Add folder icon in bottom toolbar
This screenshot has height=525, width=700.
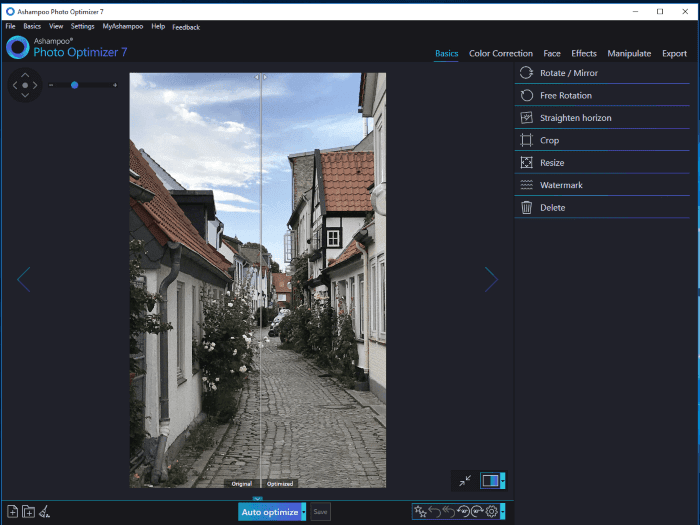tap(28, 512)
